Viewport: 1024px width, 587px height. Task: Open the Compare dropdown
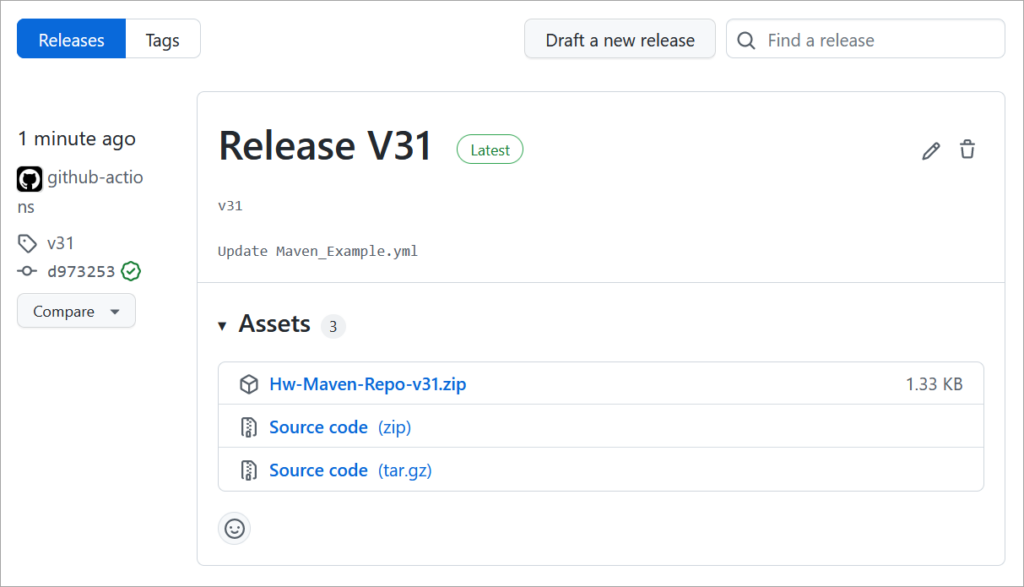[x=76, y=311]
